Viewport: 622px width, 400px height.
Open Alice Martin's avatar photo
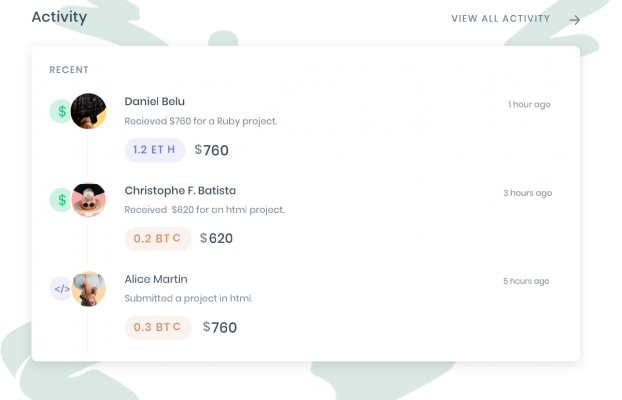(88, 288)
